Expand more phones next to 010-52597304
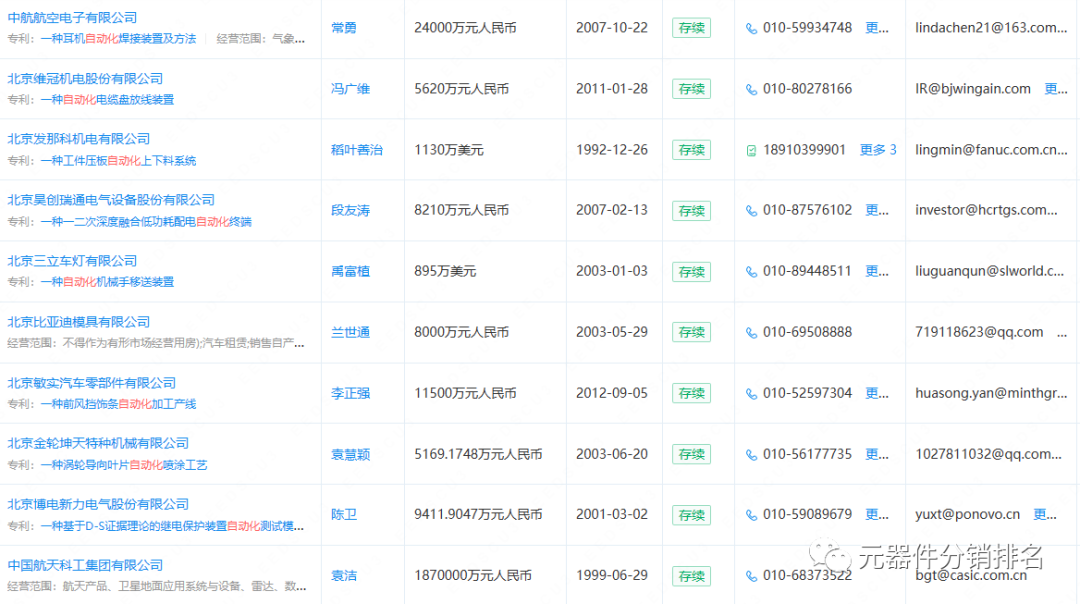Viewport: 1080px width, 604px height. click(877, 393)
